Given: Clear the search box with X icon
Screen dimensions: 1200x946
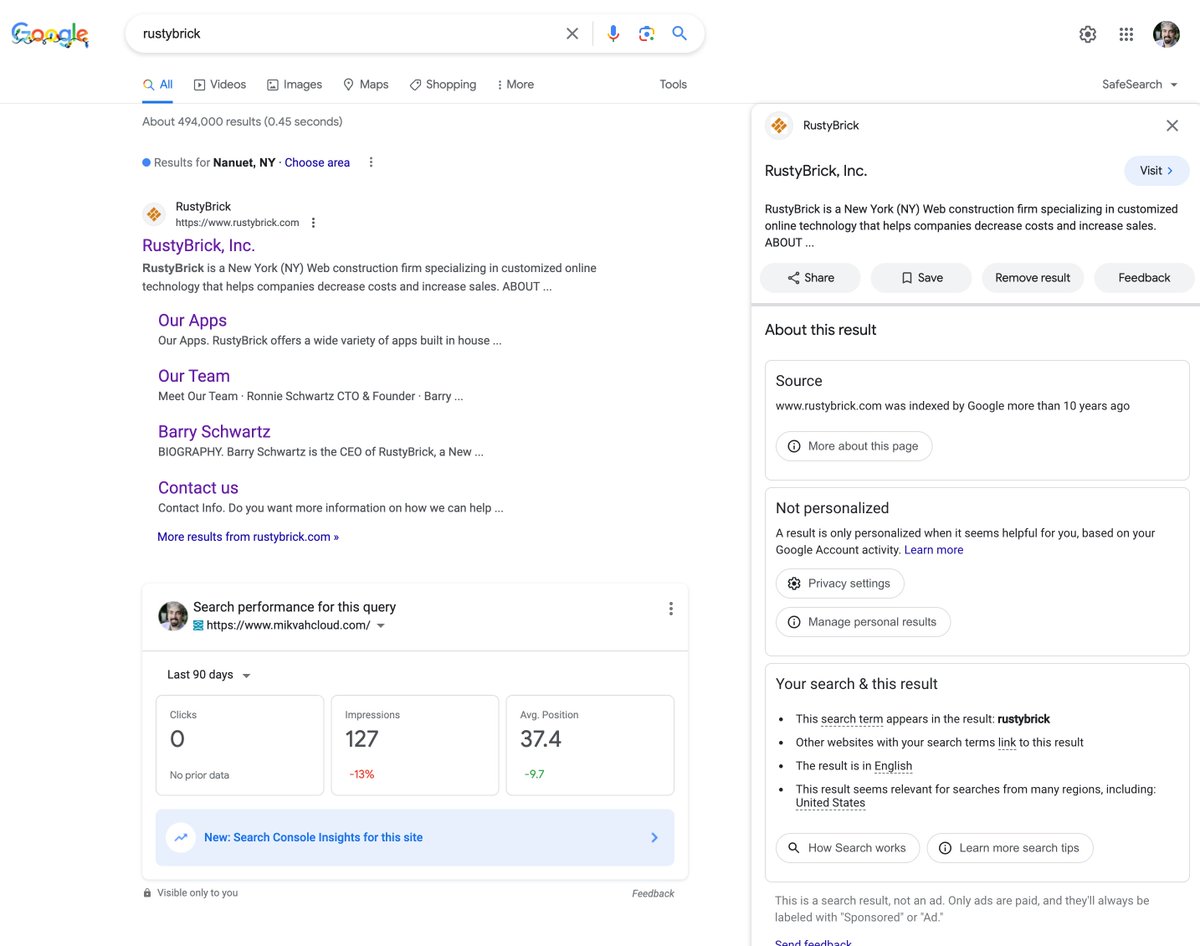Looking at the screenshot, I should (572, 34).
